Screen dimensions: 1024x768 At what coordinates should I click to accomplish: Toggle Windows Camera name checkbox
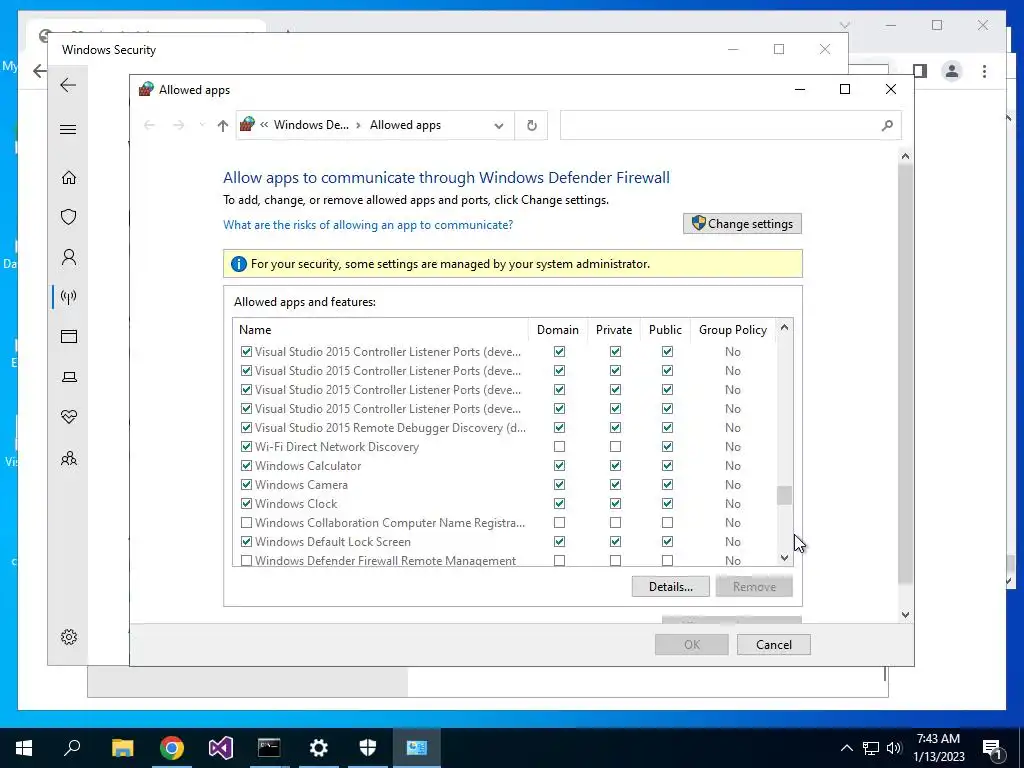(x=246, y=485)
